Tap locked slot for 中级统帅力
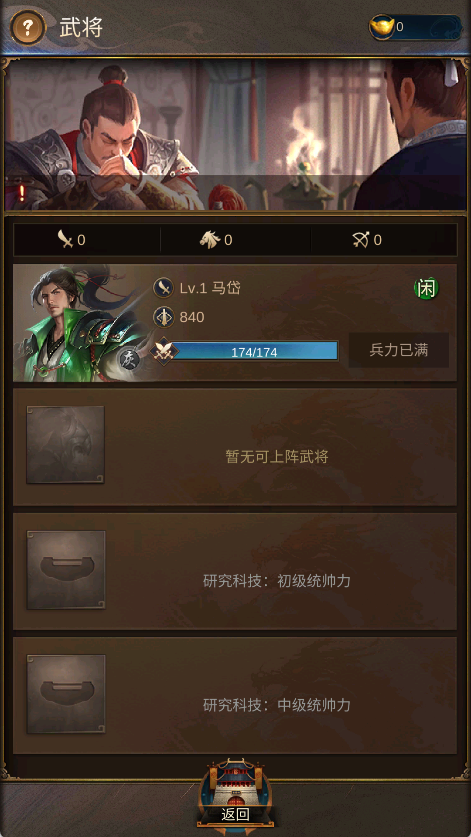This screenshot has height=837, width=471. coord(66,694)
